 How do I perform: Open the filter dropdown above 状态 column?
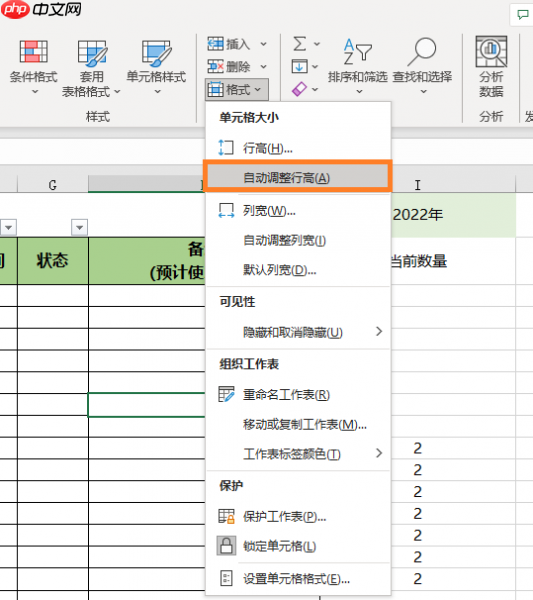80,228
